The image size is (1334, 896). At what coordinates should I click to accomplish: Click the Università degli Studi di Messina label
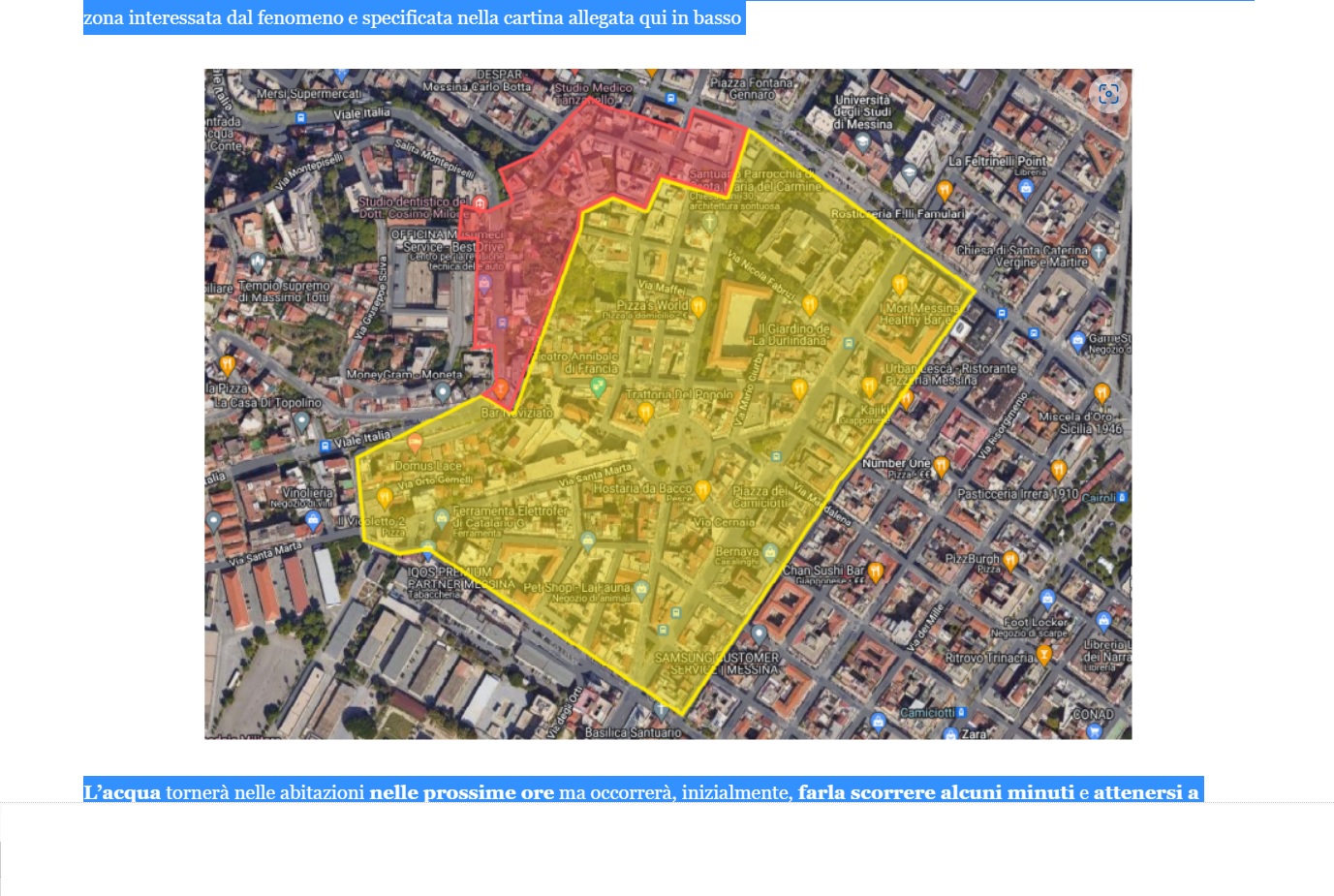point(862,112)
